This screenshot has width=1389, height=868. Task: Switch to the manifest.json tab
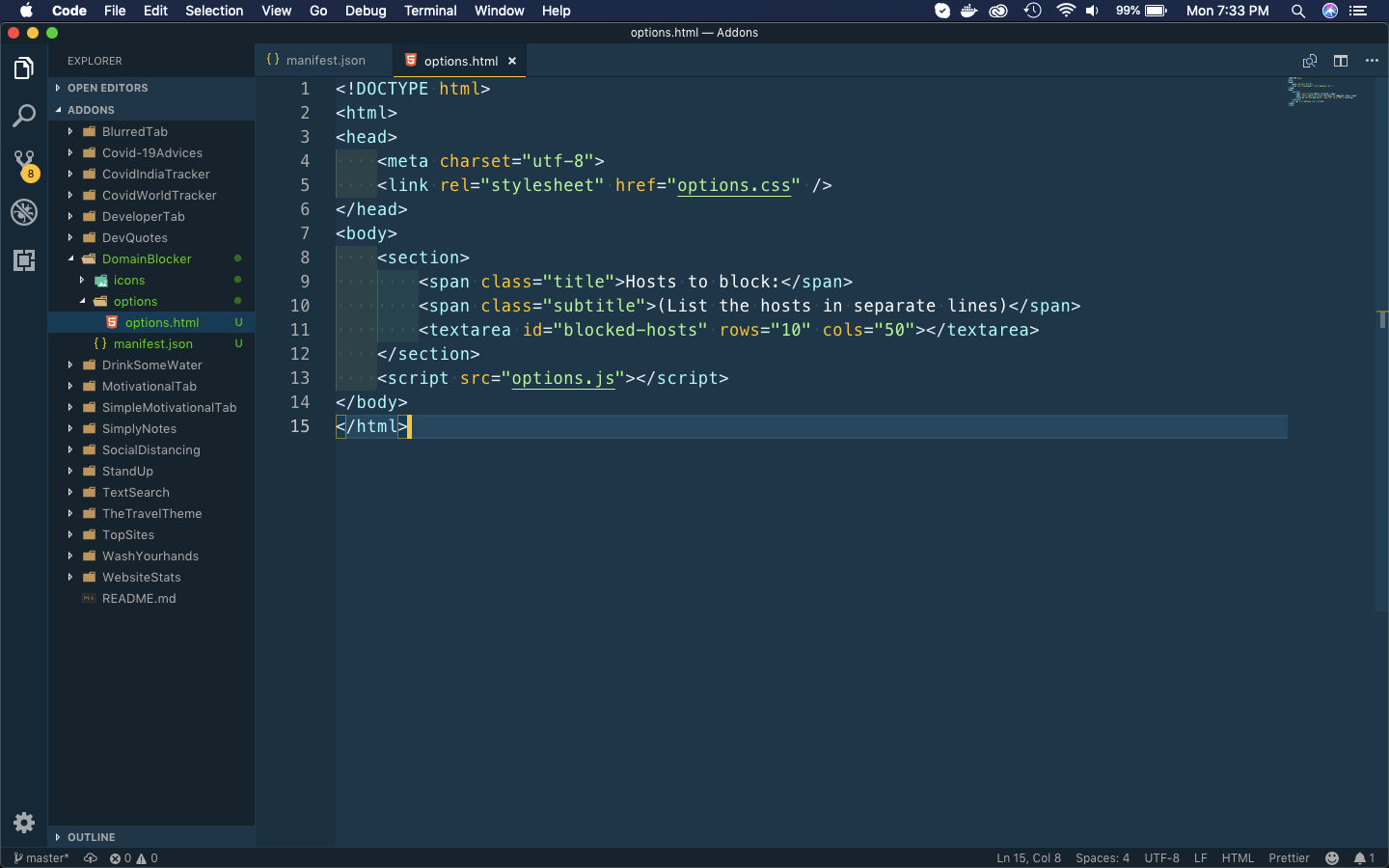[324, 61]
